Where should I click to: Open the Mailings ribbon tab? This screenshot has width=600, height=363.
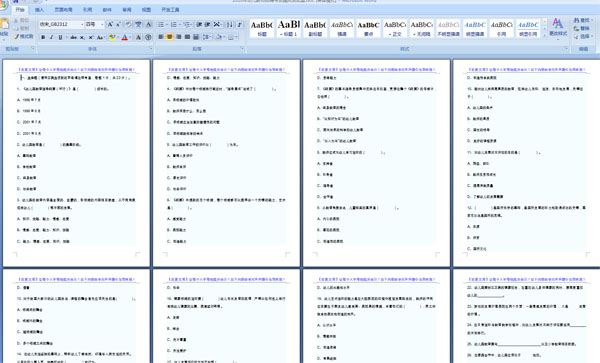click(x=107, y=10)
